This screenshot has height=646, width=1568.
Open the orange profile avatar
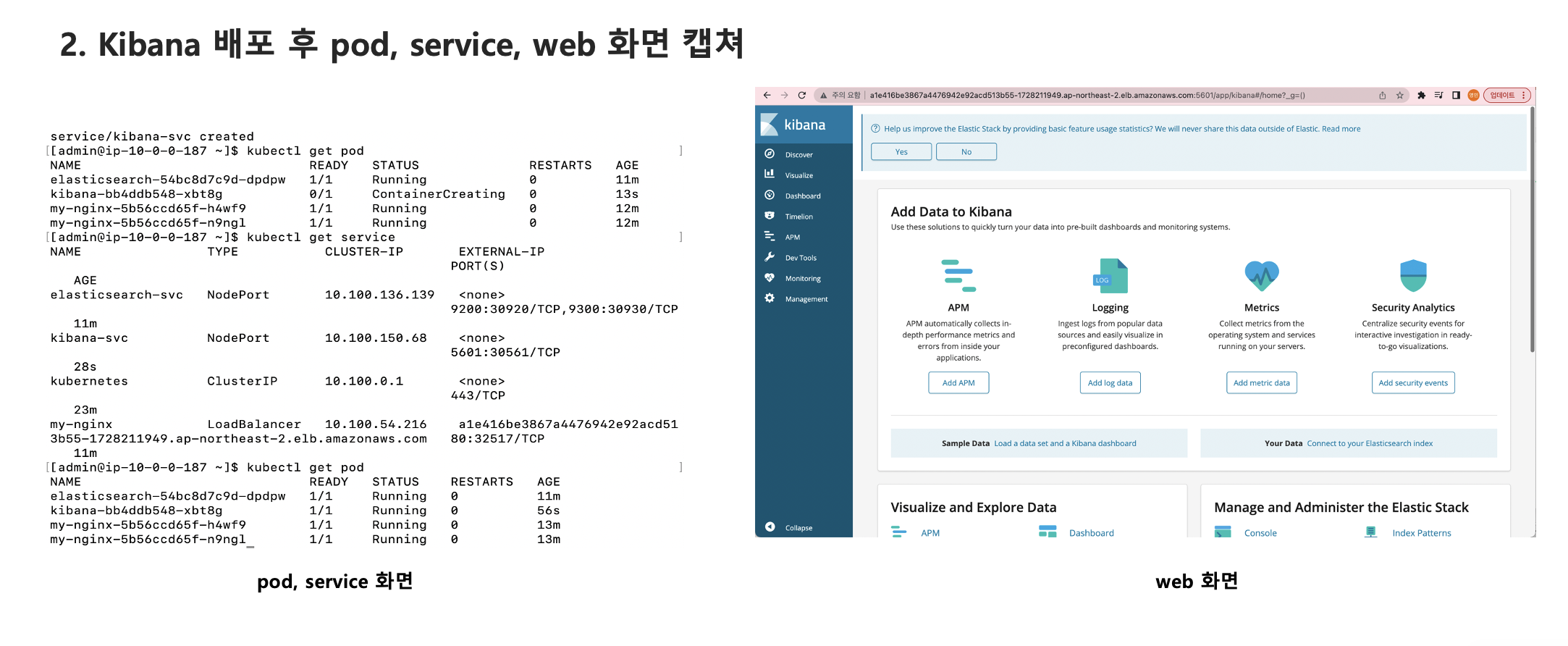(1473, 96)
